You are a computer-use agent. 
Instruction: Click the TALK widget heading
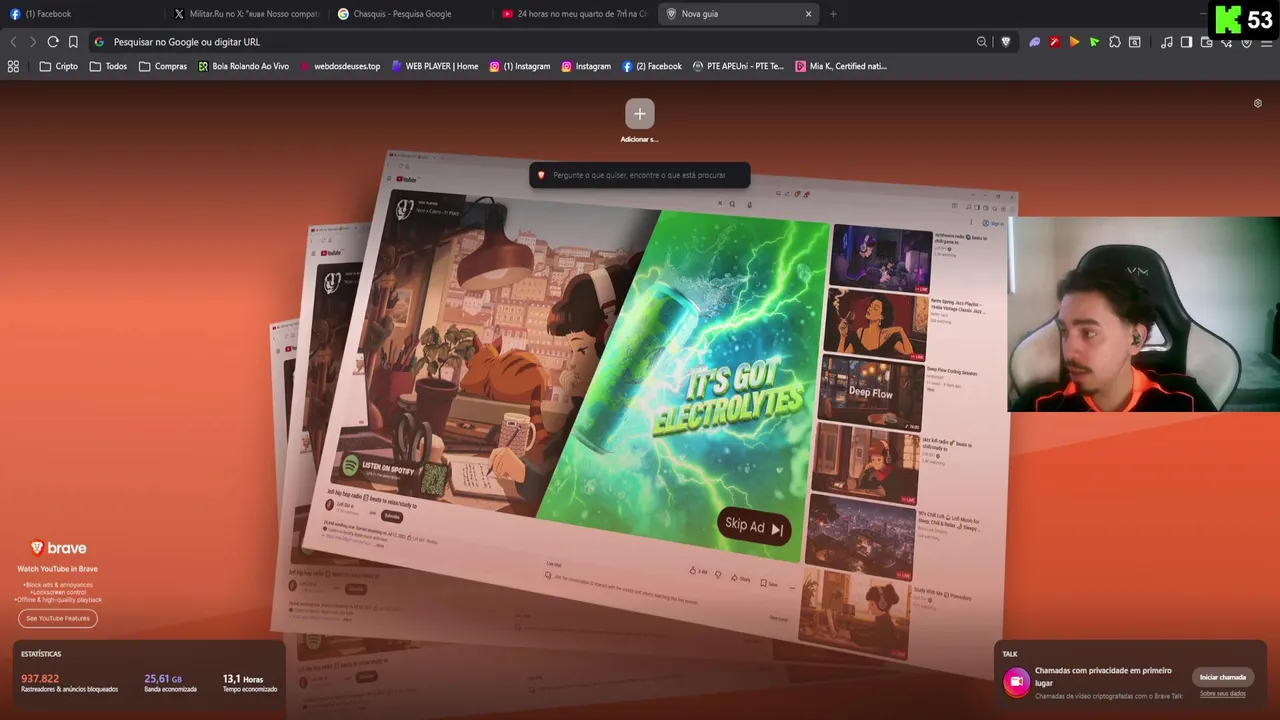tap(1010, 654)
